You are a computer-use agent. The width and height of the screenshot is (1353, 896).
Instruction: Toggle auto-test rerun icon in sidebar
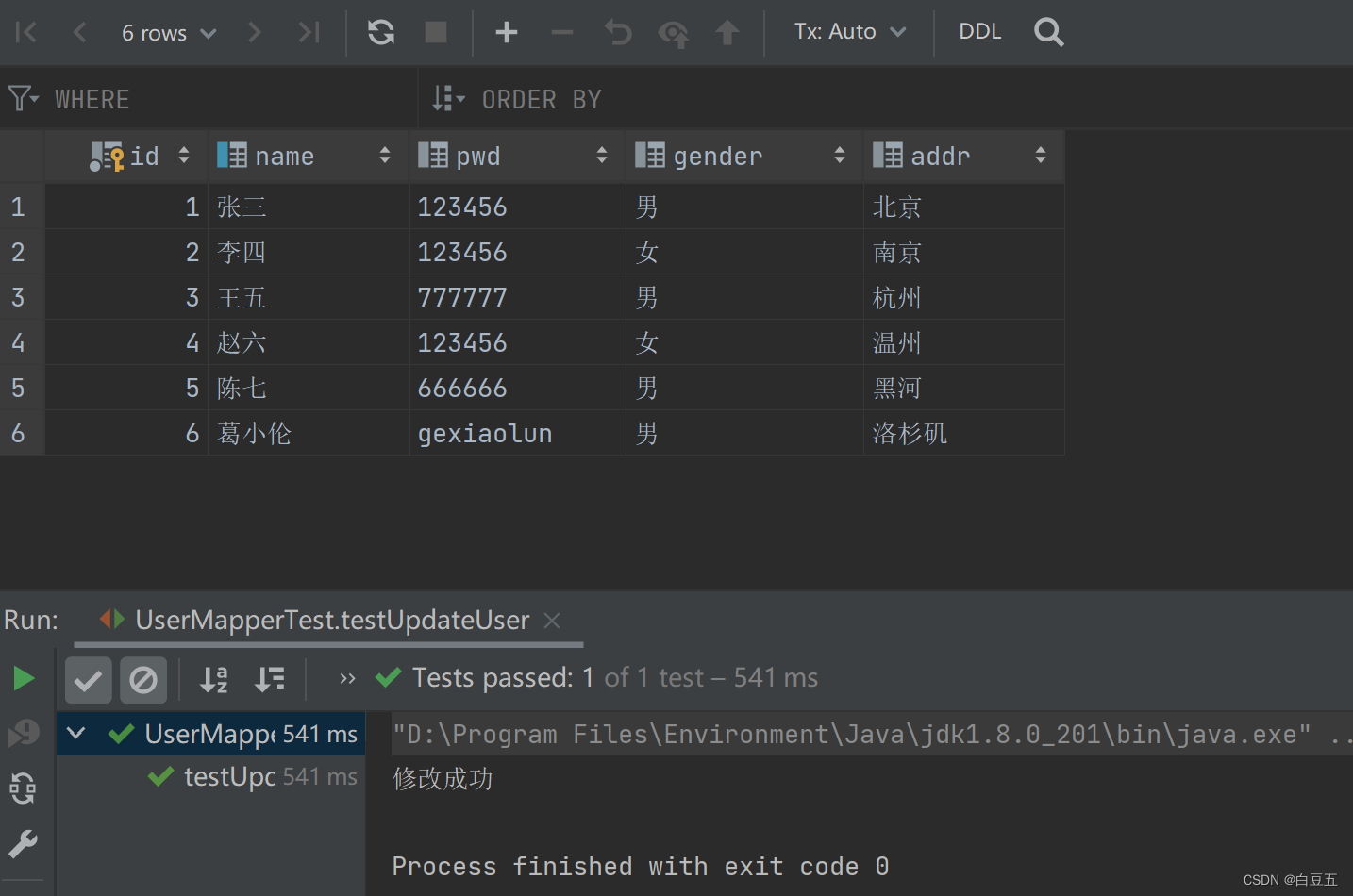[x=24, y=788]
